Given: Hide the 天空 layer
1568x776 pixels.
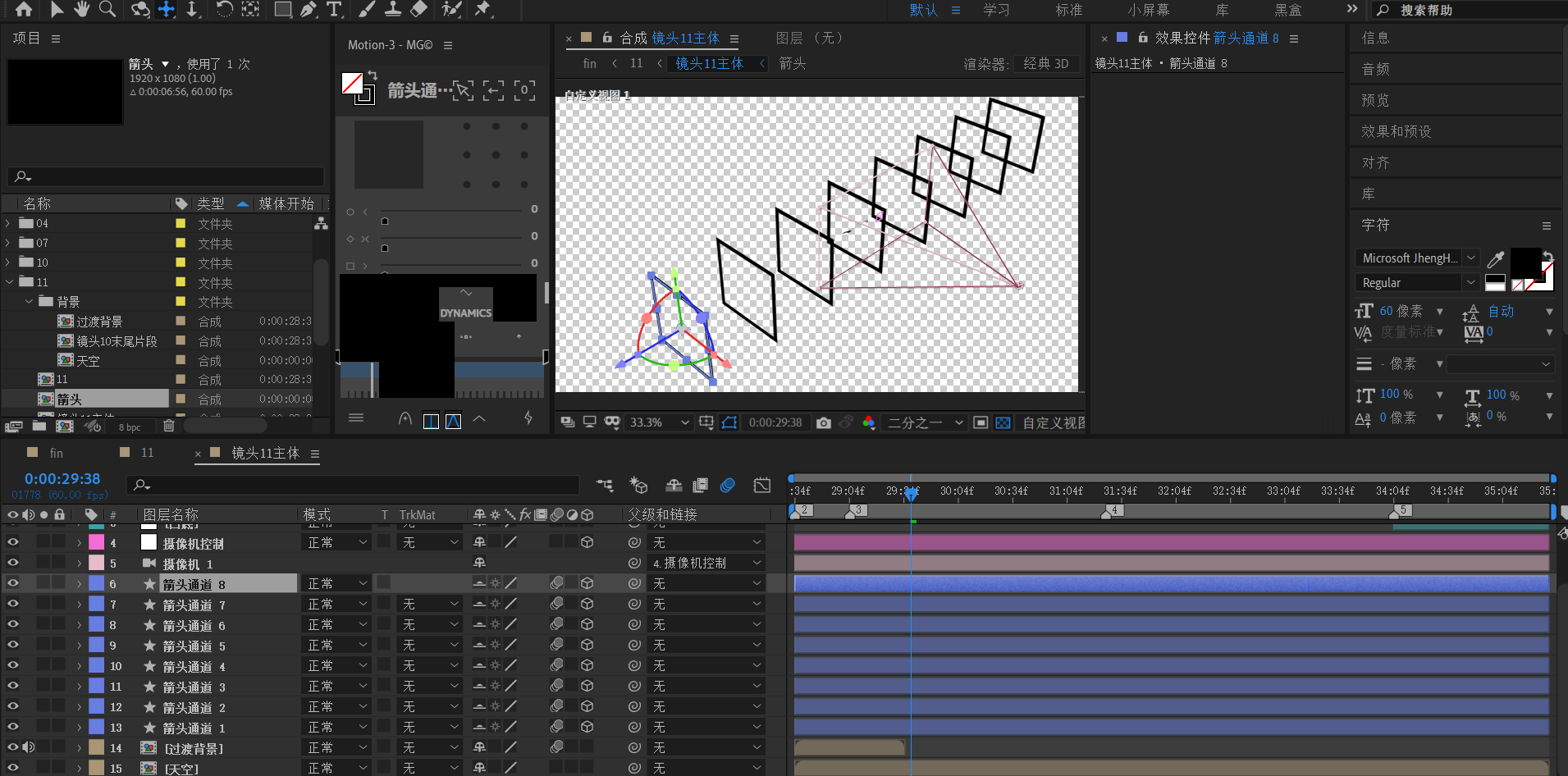Looking at the screenshot, I should click(13, 768).
